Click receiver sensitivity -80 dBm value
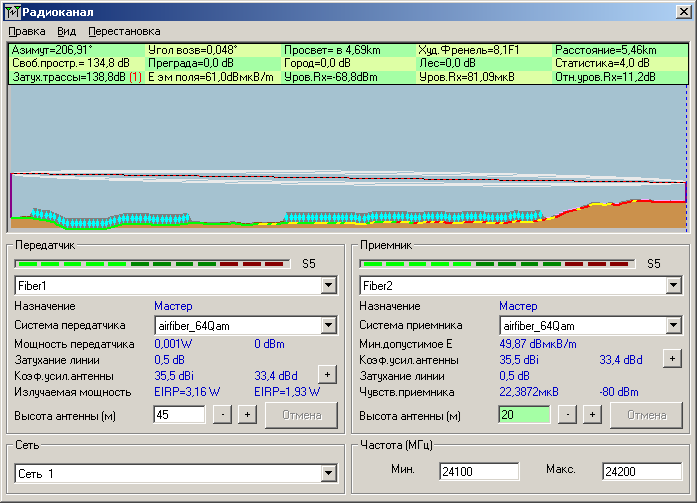697x503 pixels. [619, 392]
